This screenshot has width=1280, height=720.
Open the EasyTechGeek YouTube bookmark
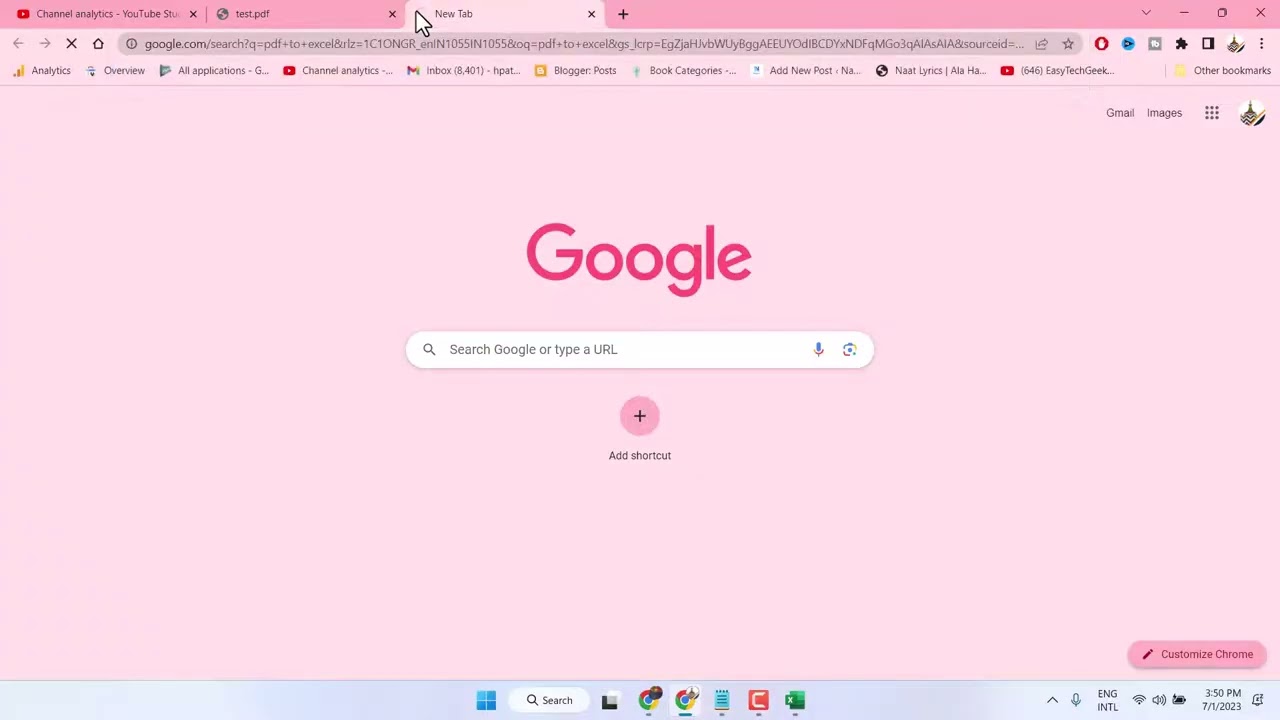[1057, 71]
